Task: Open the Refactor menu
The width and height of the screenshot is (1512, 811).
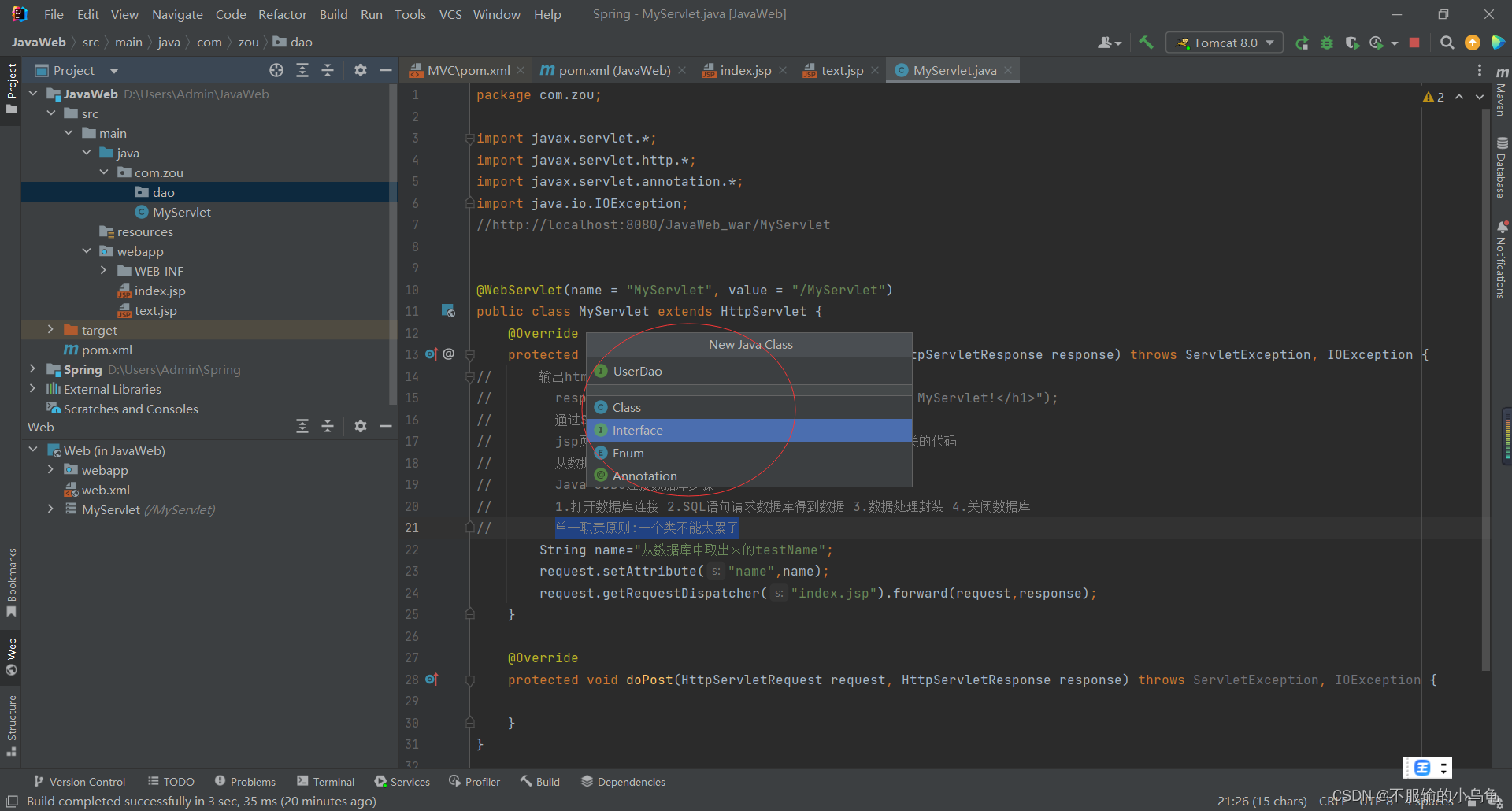Action: (282, 14)
